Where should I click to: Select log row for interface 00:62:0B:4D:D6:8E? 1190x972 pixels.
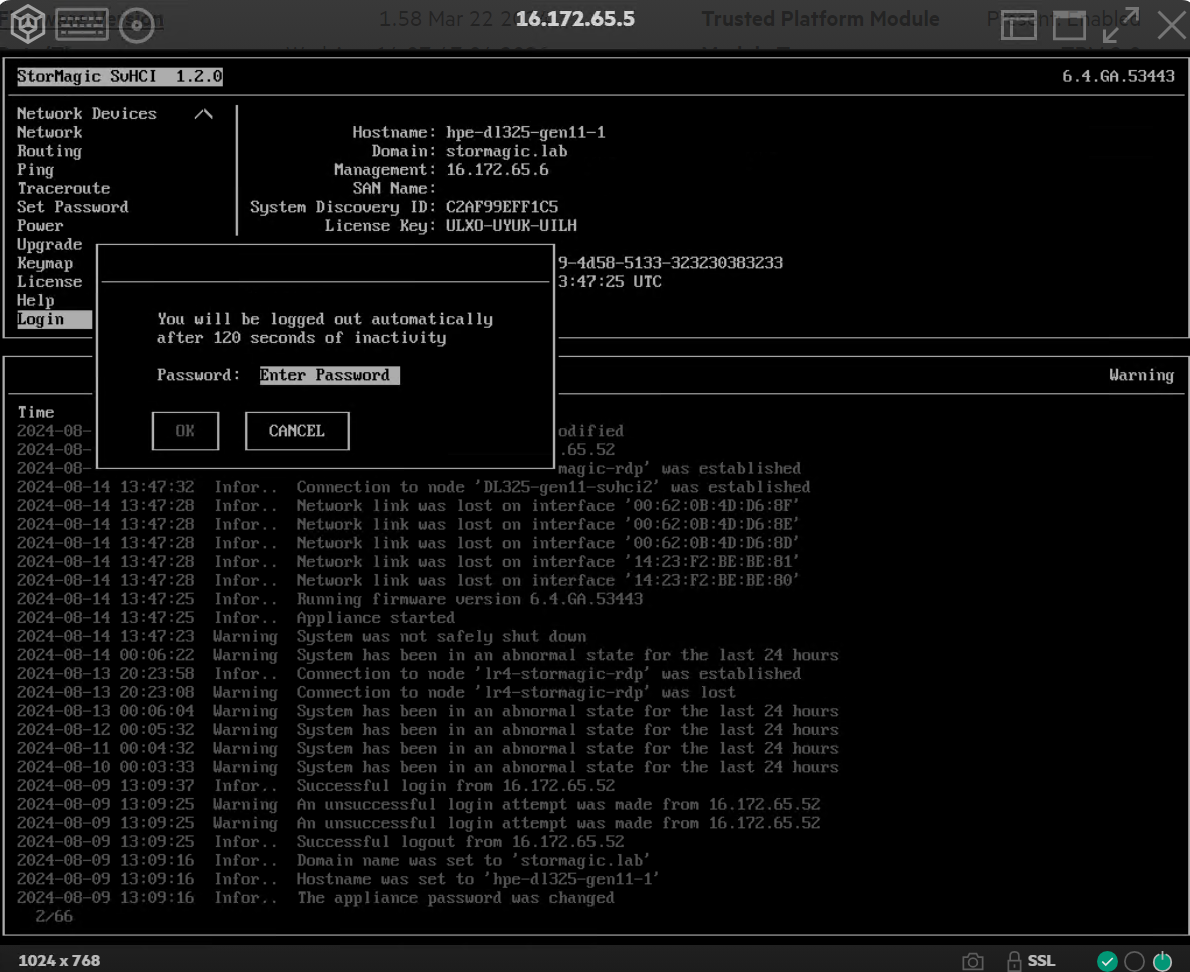(408, 524)
